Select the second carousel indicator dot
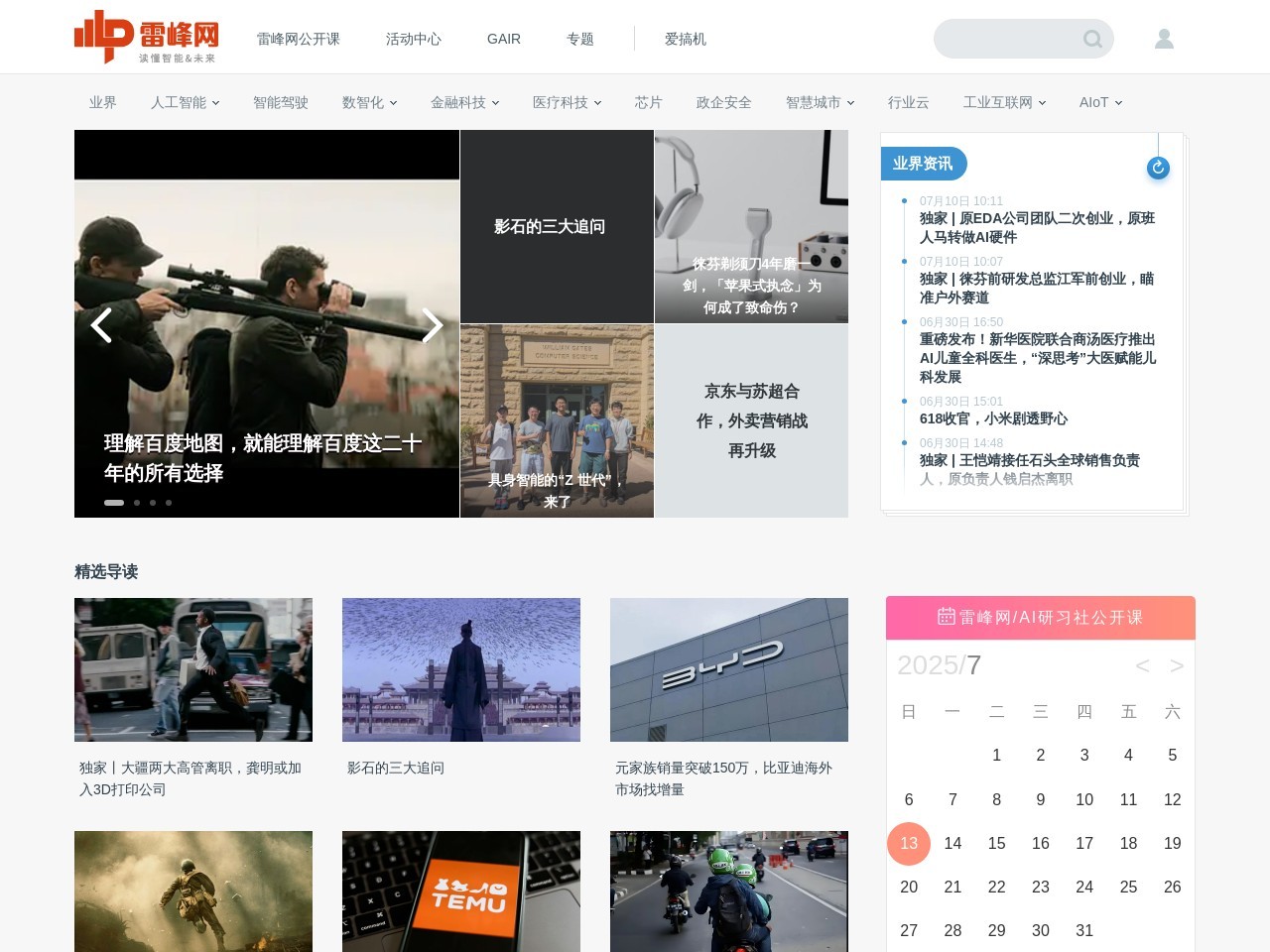Viewport: 1270px width, 952px height. (136, 503)
